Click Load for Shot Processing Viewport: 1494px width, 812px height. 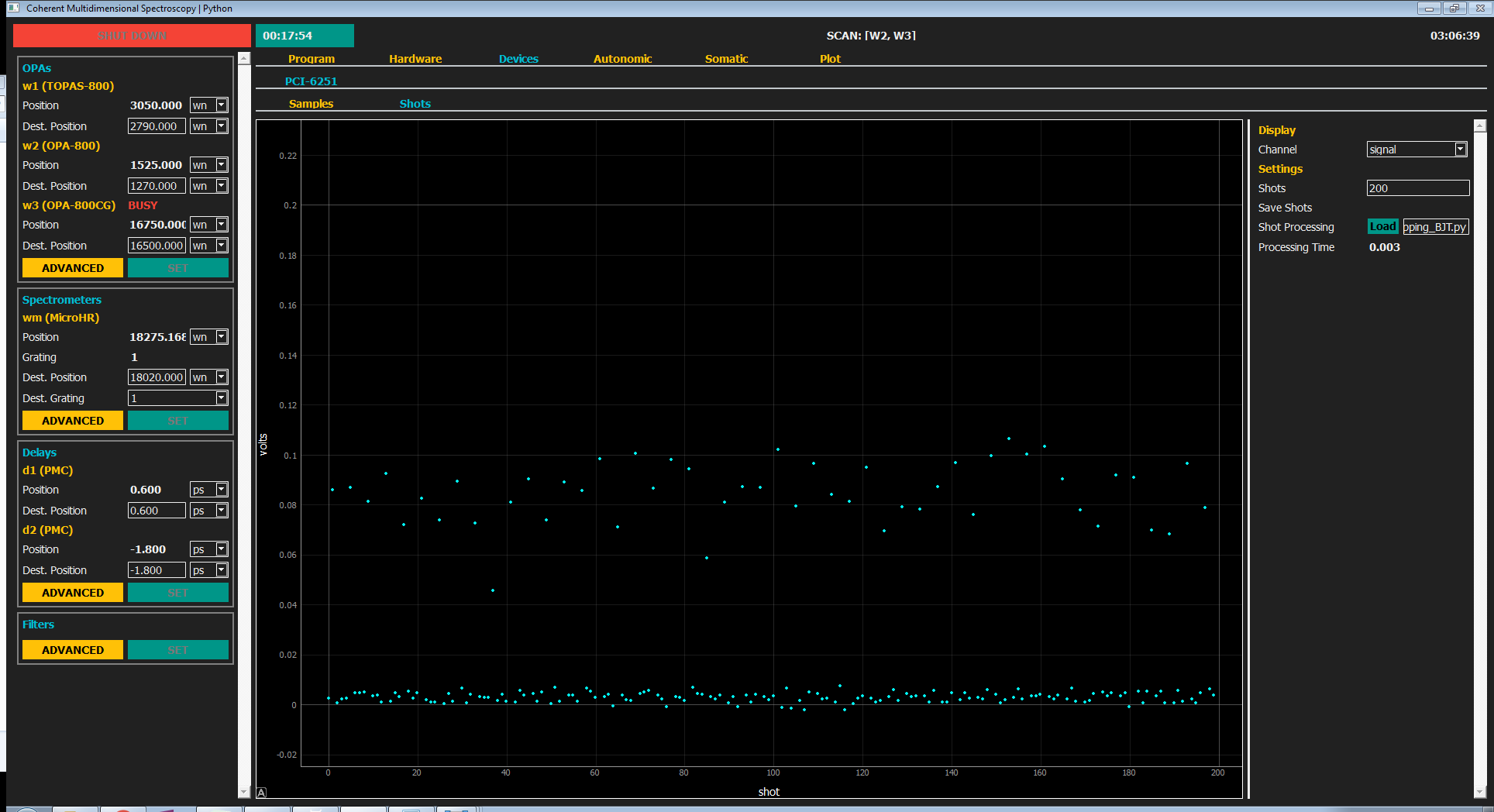tap(1382, 227)
